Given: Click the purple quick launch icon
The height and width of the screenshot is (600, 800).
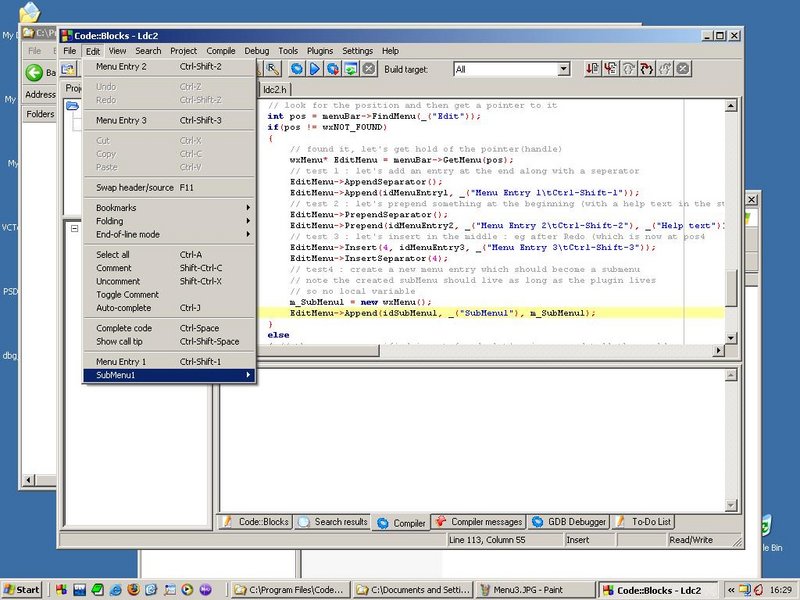Looking at the screenshot, I should [206, 590].
